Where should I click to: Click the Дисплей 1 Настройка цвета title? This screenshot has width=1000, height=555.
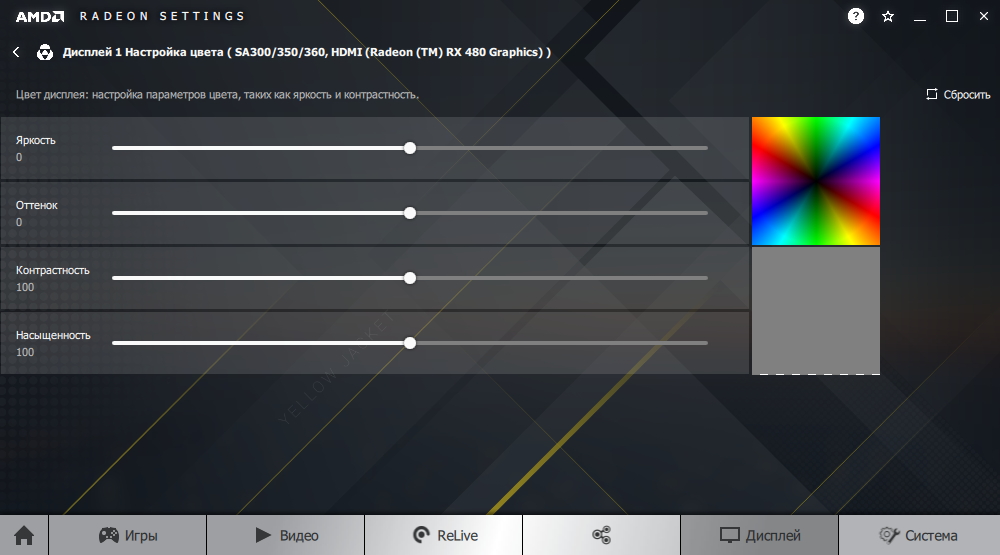(x=307, y=52)
